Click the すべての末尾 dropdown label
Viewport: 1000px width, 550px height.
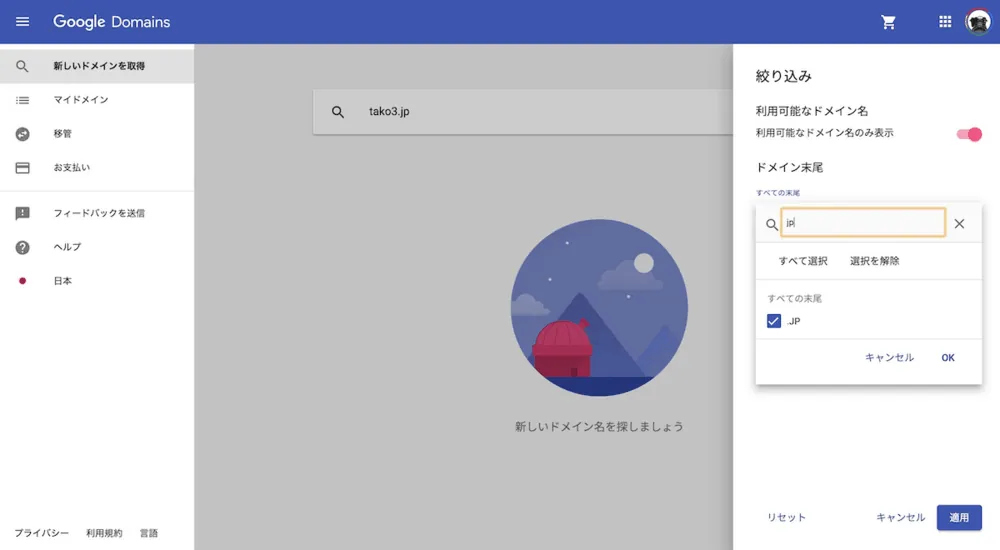777,193
